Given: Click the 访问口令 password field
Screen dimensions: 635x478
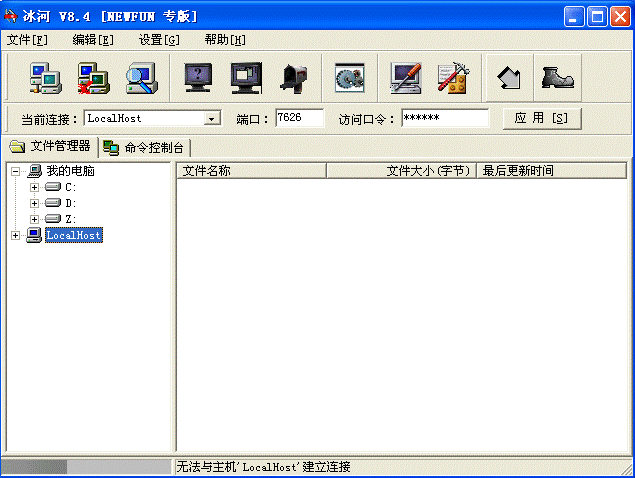Looking at the screenshot, I should coord(445,118).
